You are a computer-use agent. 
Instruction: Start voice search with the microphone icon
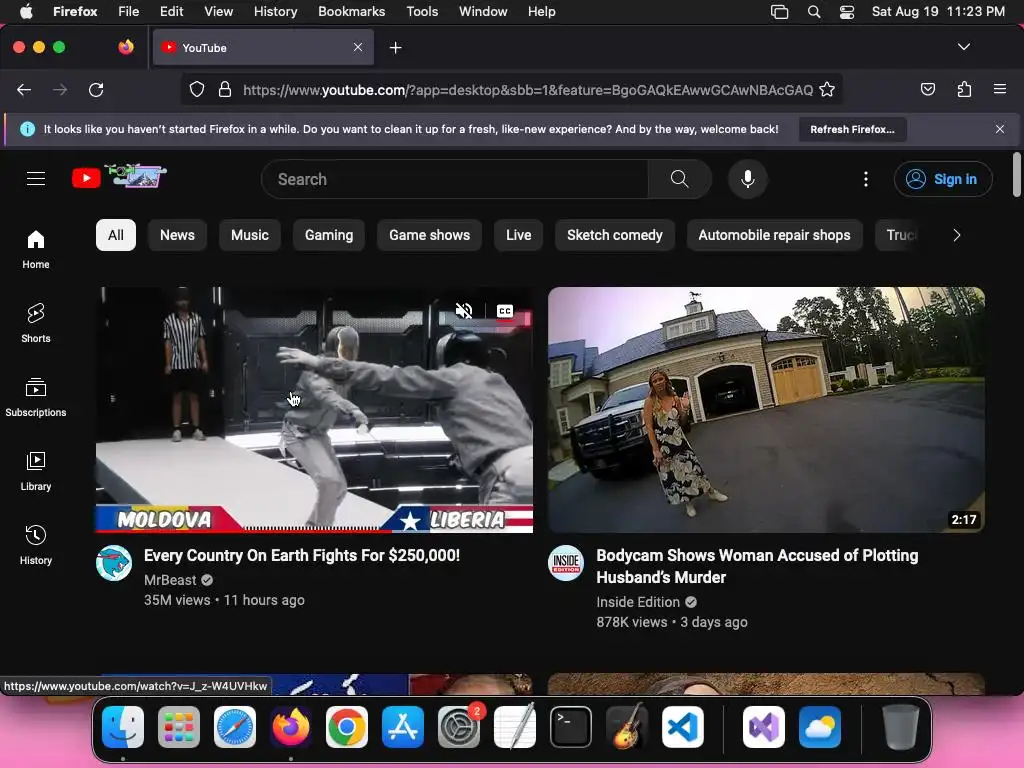point(748,179)
